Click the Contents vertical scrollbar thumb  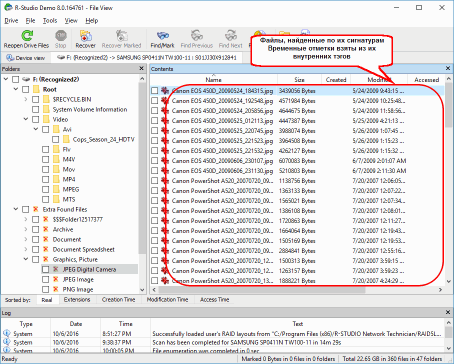tap(448, 105)
